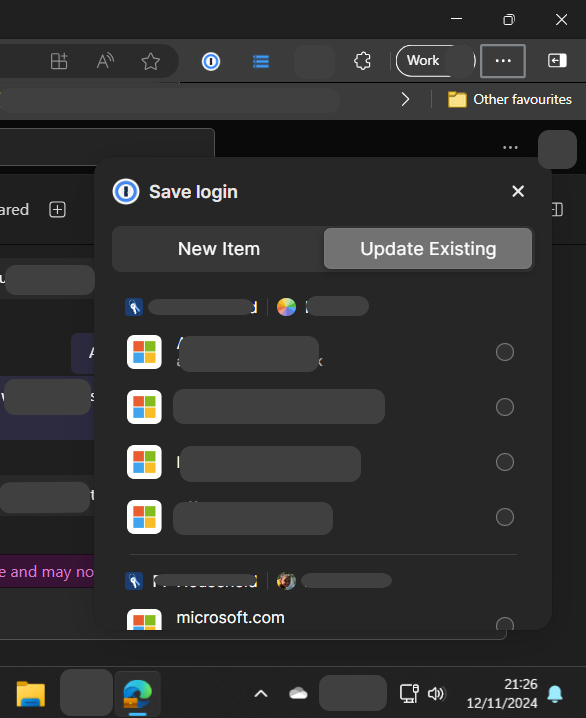Open the apps grid-plus icon in address bar
This screenshot has width=586, height=718.
tap(59, 61)
